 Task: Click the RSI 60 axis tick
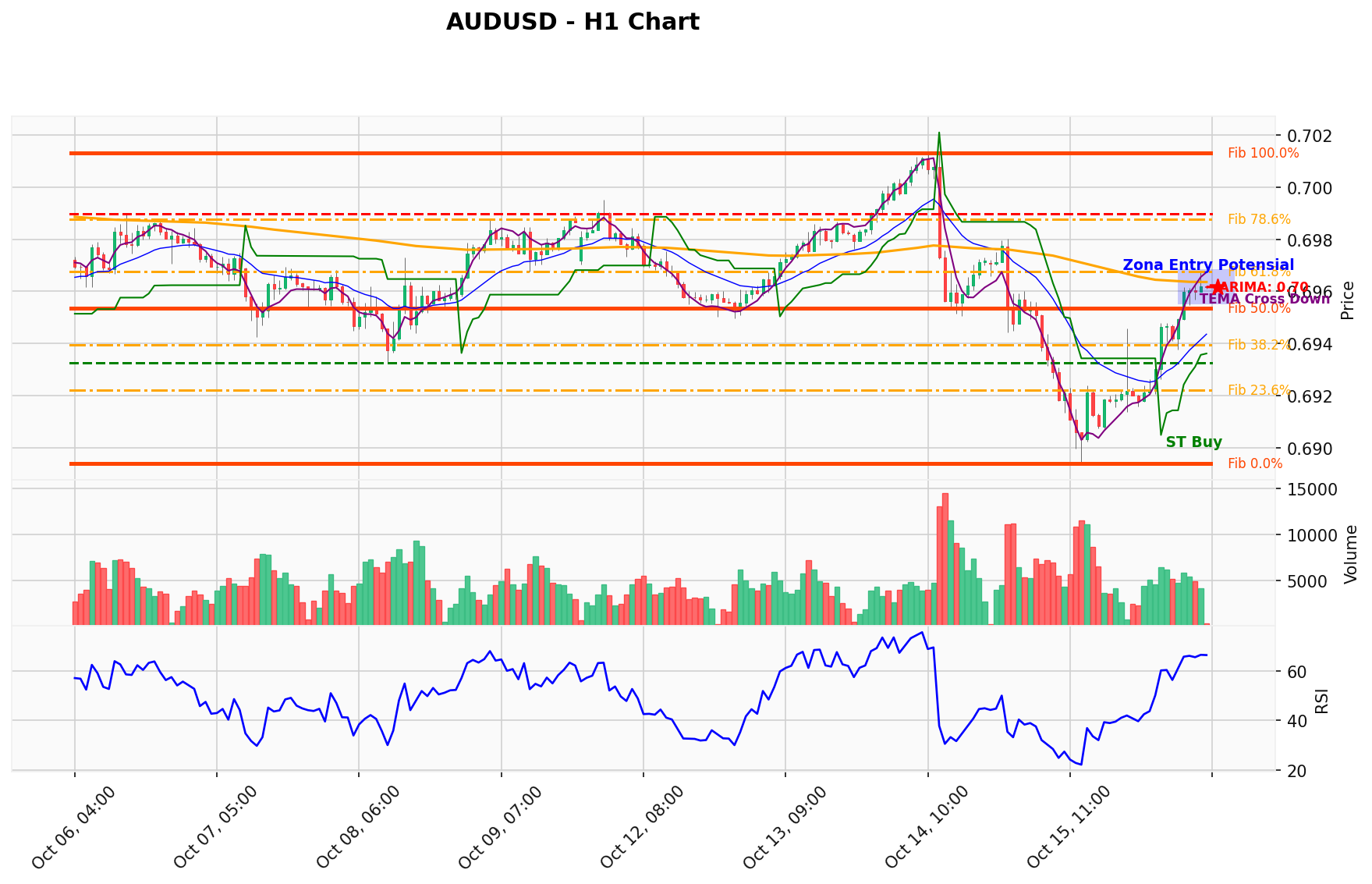[x=1297, y=672]
